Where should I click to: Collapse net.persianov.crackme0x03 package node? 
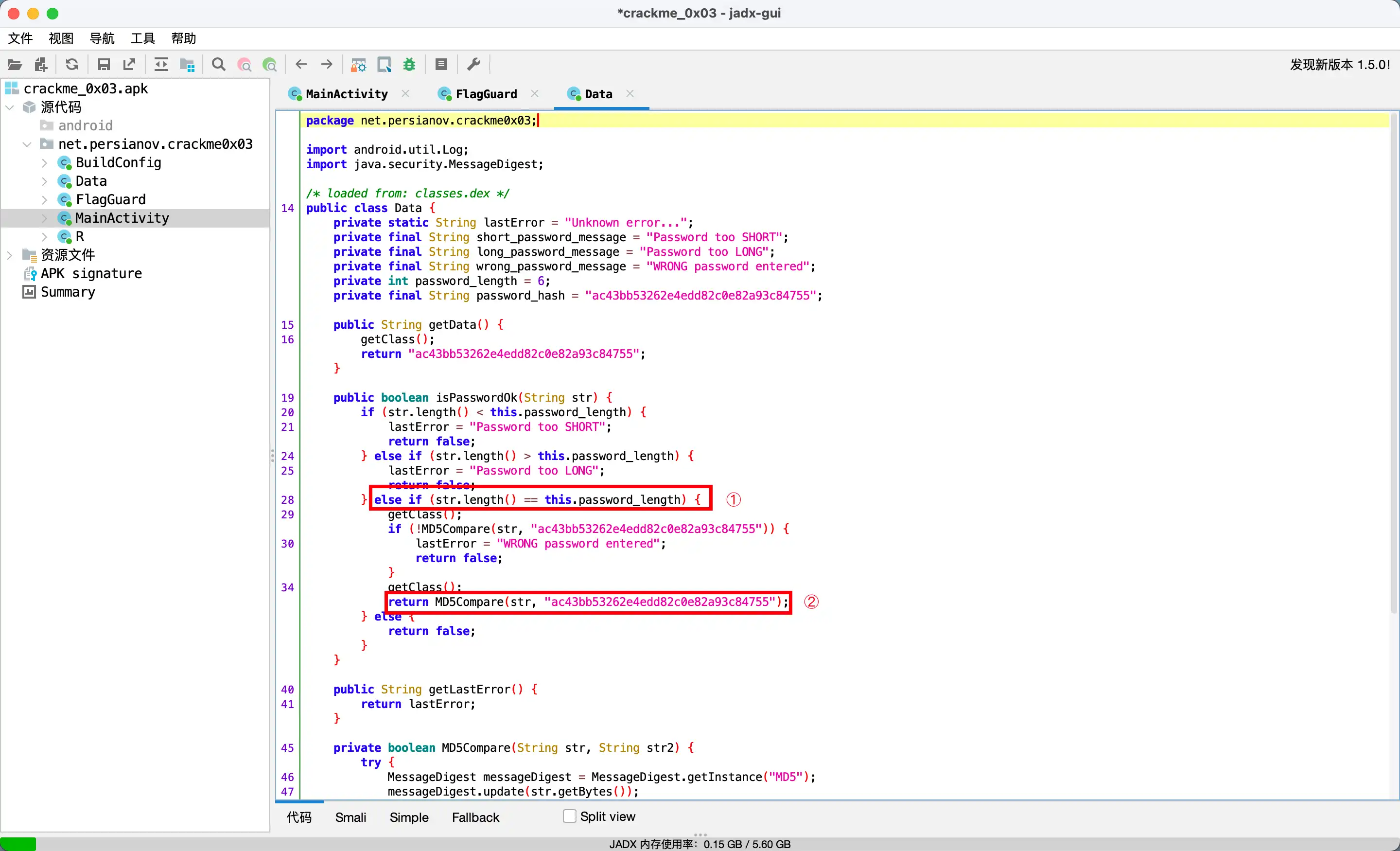[27, 144]
